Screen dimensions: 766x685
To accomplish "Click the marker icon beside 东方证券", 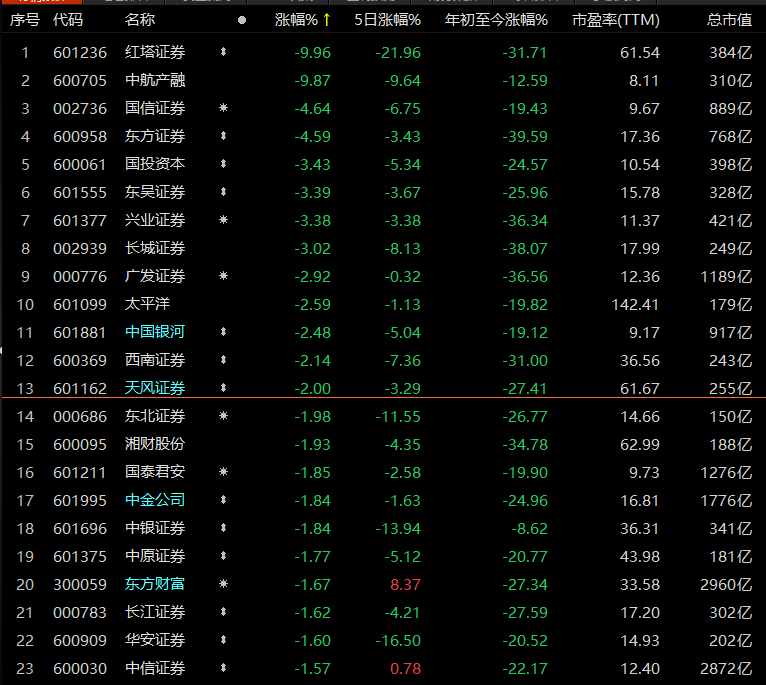I will (223, 136).
